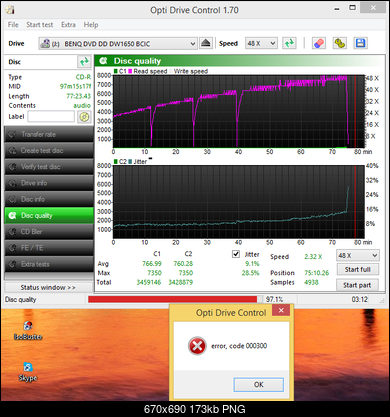Image resolution: width=390 pixels, height=417 pixels.
Task: Click the gold label settings icon
Action: (x=84, y=117)
